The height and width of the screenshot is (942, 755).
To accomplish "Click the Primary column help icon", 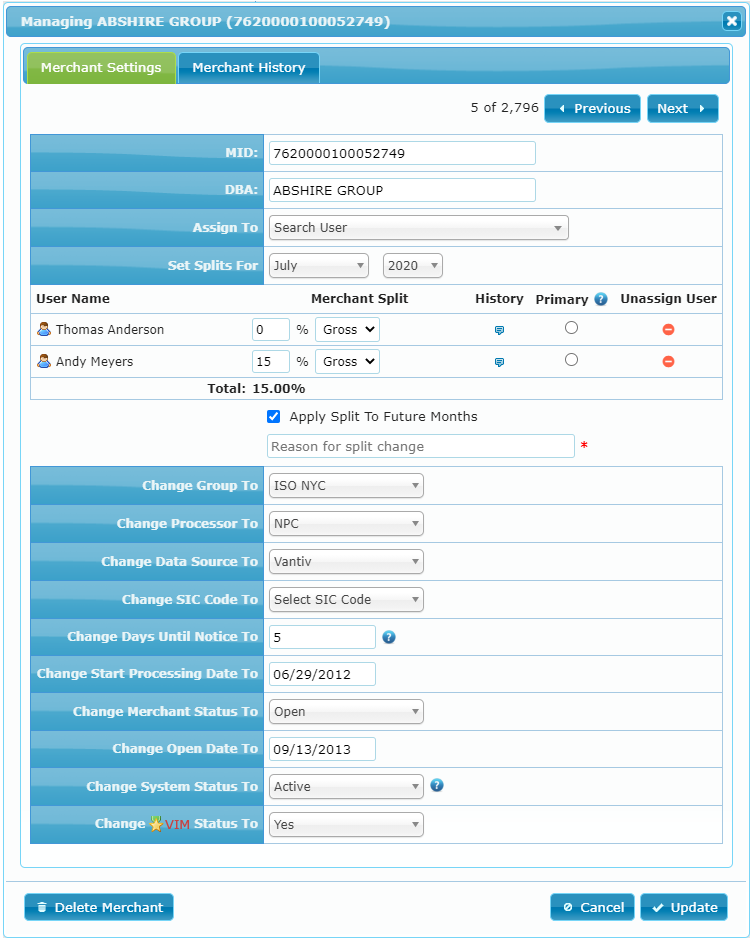I will click(x=601, y=299).
